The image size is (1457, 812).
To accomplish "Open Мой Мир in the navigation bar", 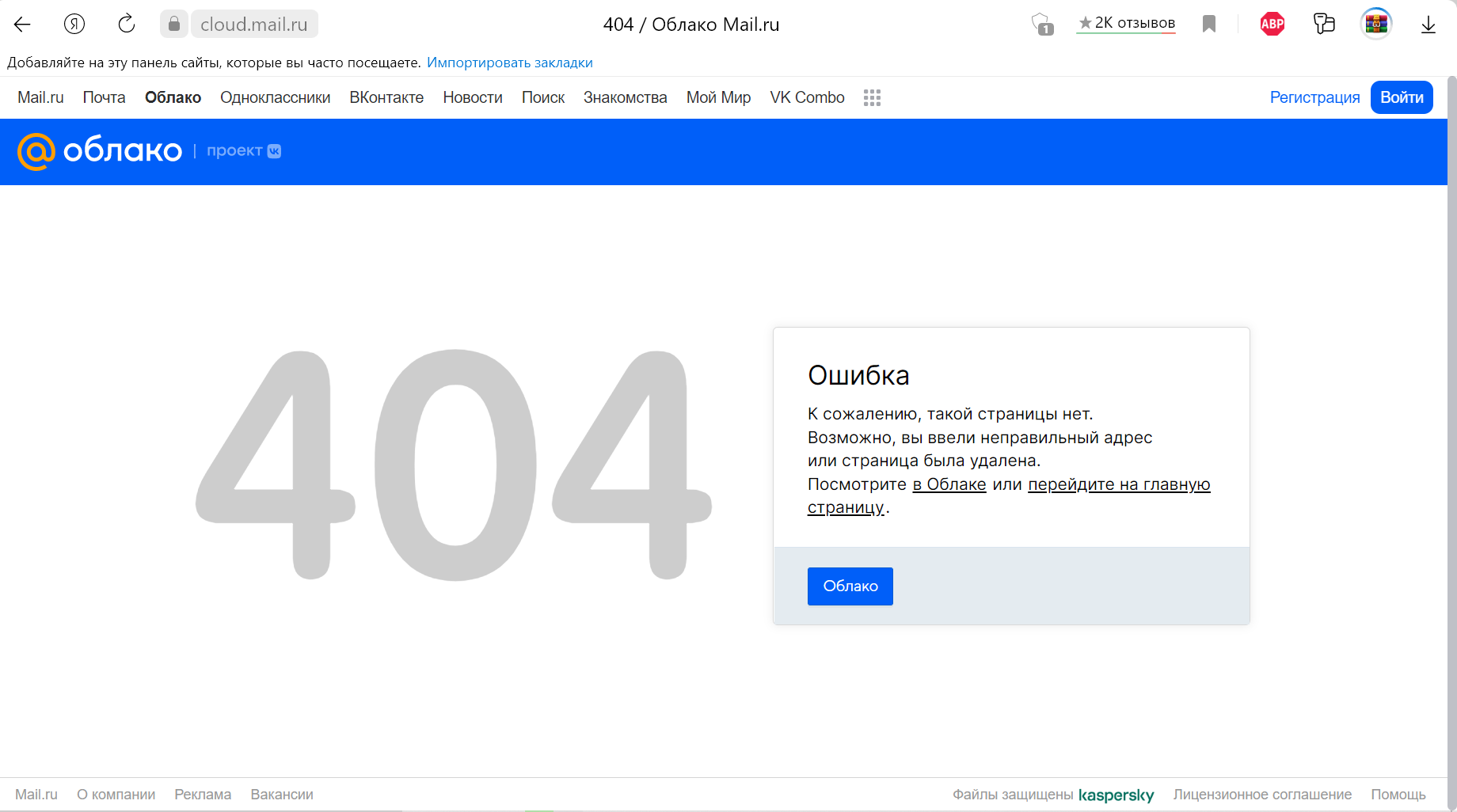I will click(719, 97).
